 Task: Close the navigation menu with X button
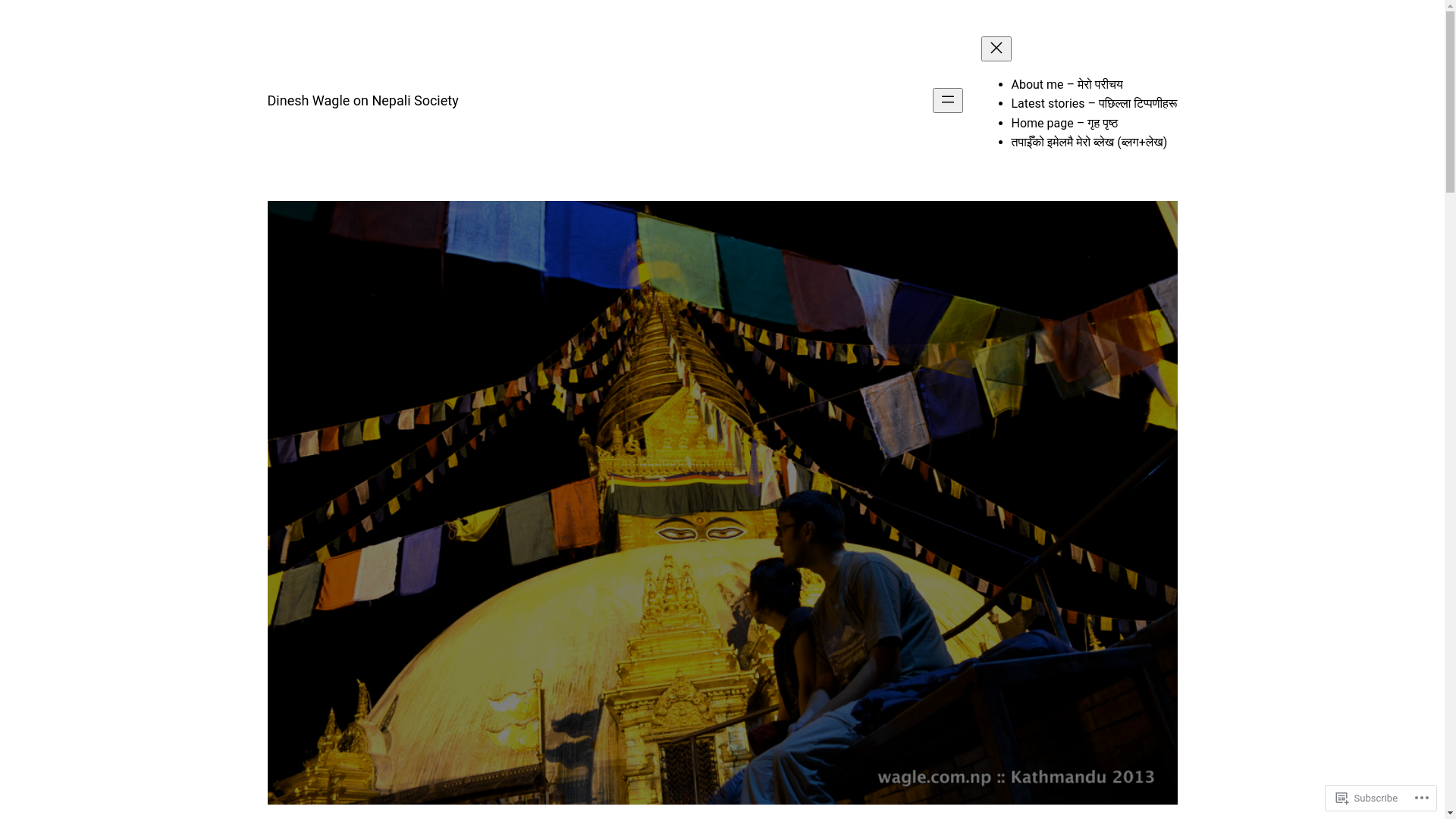click(996, 49)
